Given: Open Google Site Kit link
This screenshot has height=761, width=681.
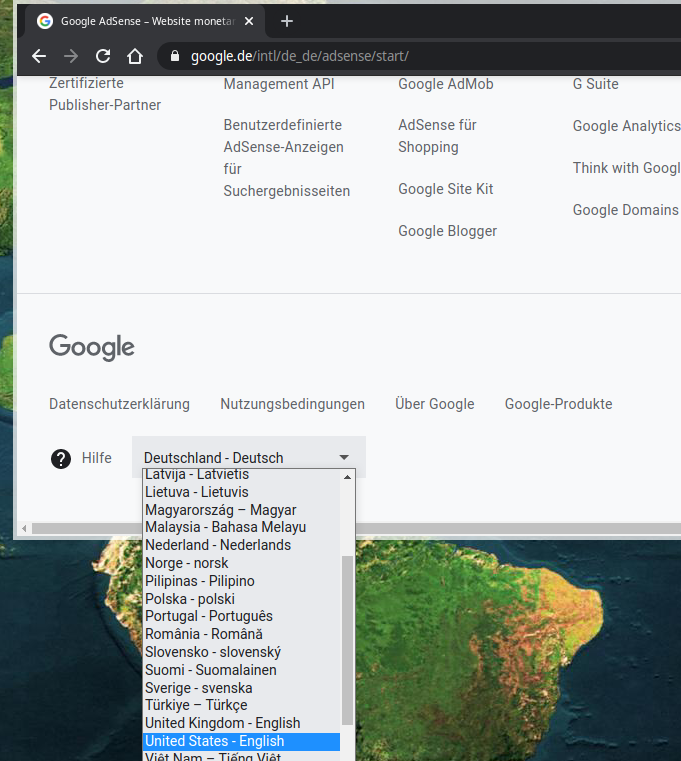Looking at the screenshot, I should coord(446,189).
